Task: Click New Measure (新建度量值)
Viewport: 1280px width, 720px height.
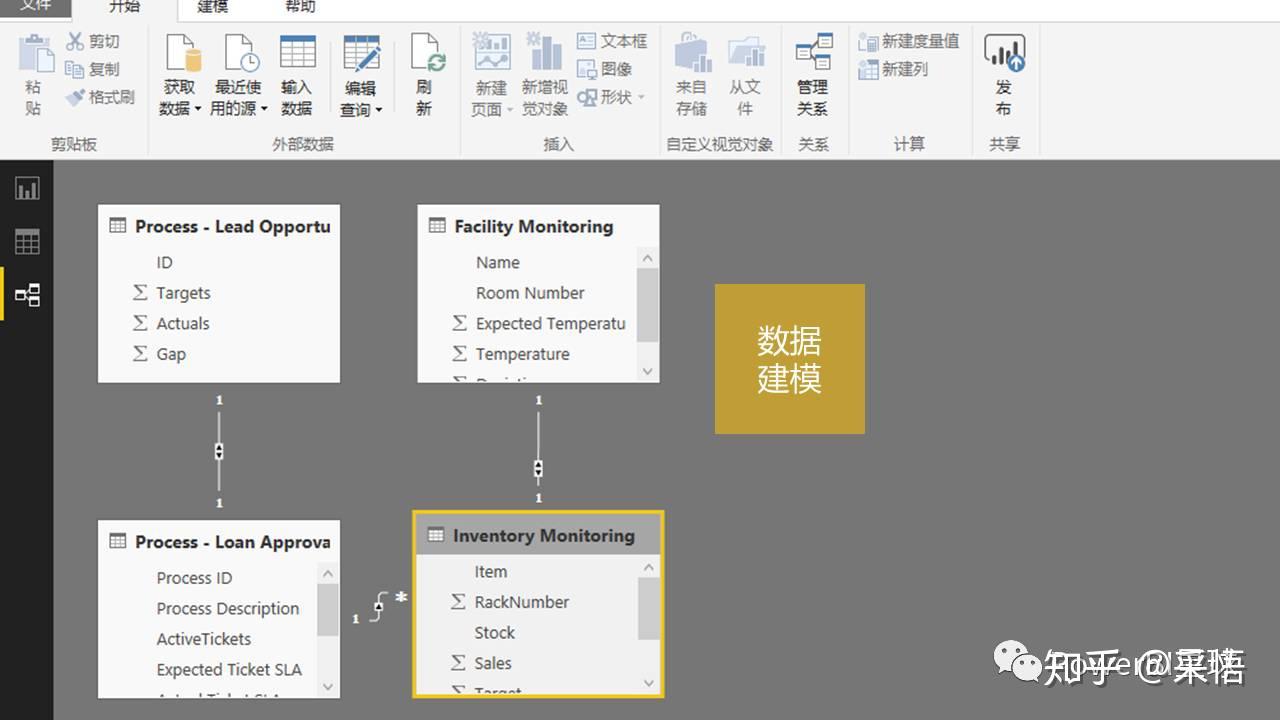Action: tap(908, 42)
